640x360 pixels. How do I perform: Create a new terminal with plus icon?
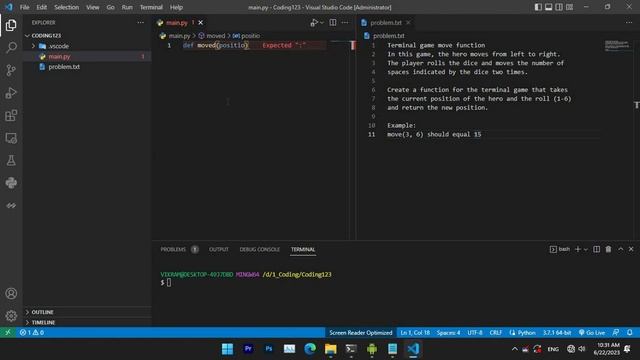coord(578,249)
